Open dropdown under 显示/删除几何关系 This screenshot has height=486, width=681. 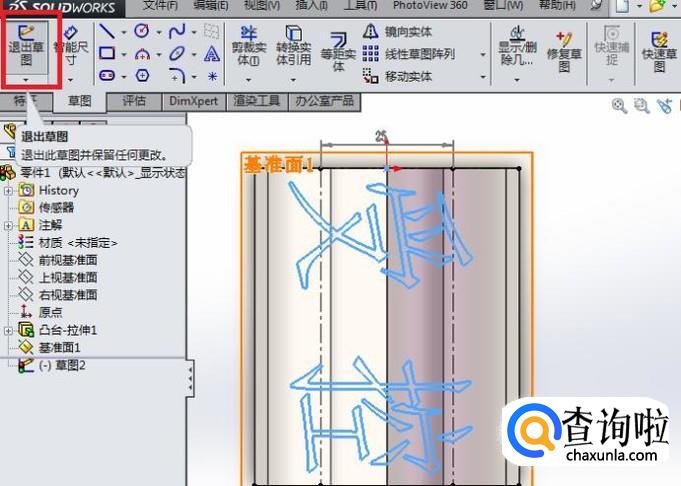[x=517, y=80]
